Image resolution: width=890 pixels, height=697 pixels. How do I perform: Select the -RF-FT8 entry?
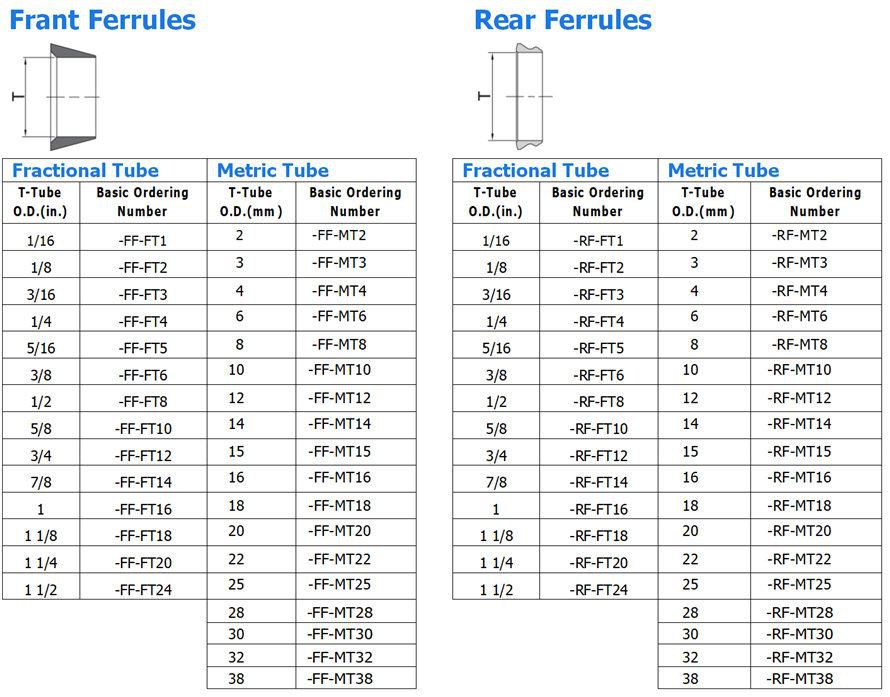[x=599, y=402]
